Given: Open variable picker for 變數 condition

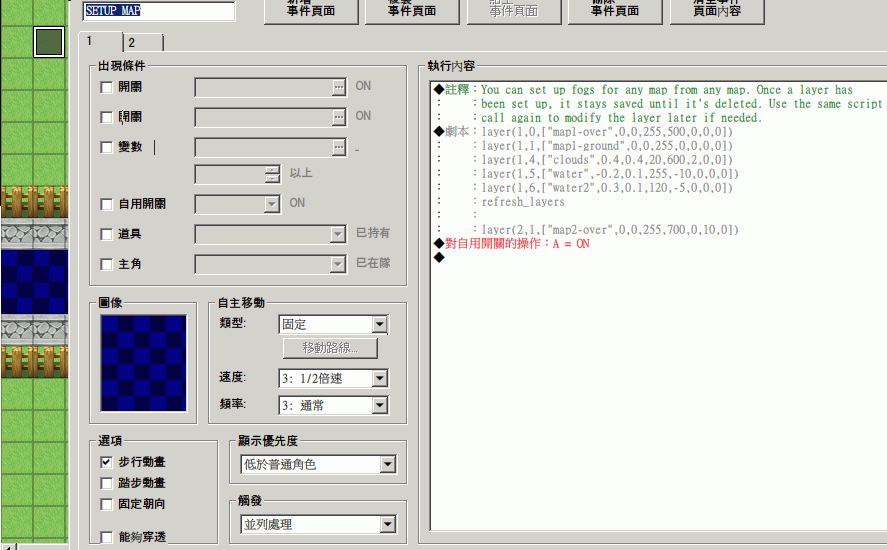Looking at the screenshot, I should tap(338, 147).
